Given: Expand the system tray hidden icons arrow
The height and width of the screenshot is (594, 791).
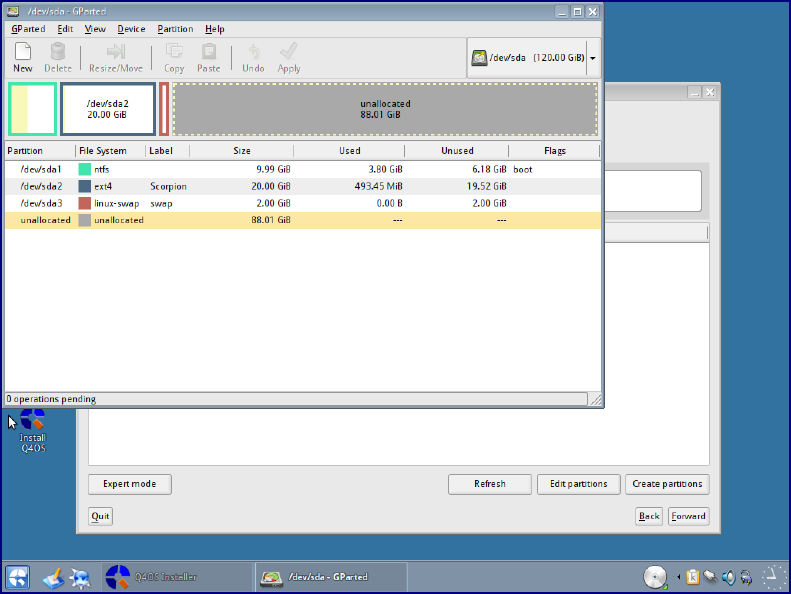Looking at the screenshot, I should (679, 577).
